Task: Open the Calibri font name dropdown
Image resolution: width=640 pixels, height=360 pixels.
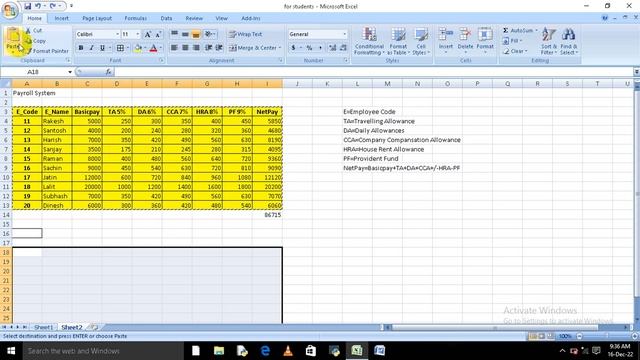Action: (x=118, y=34)
